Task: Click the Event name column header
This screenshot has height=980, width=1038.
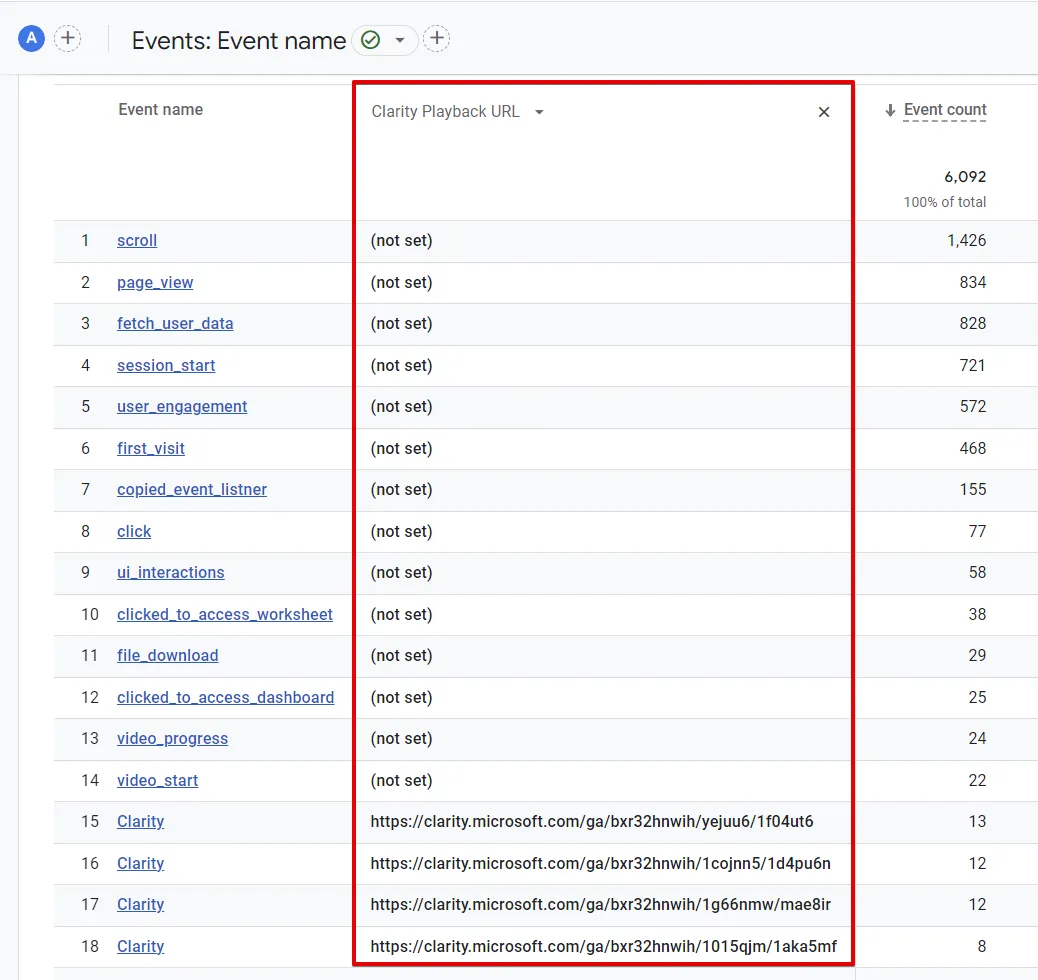Action: click(x=160, y=110)
